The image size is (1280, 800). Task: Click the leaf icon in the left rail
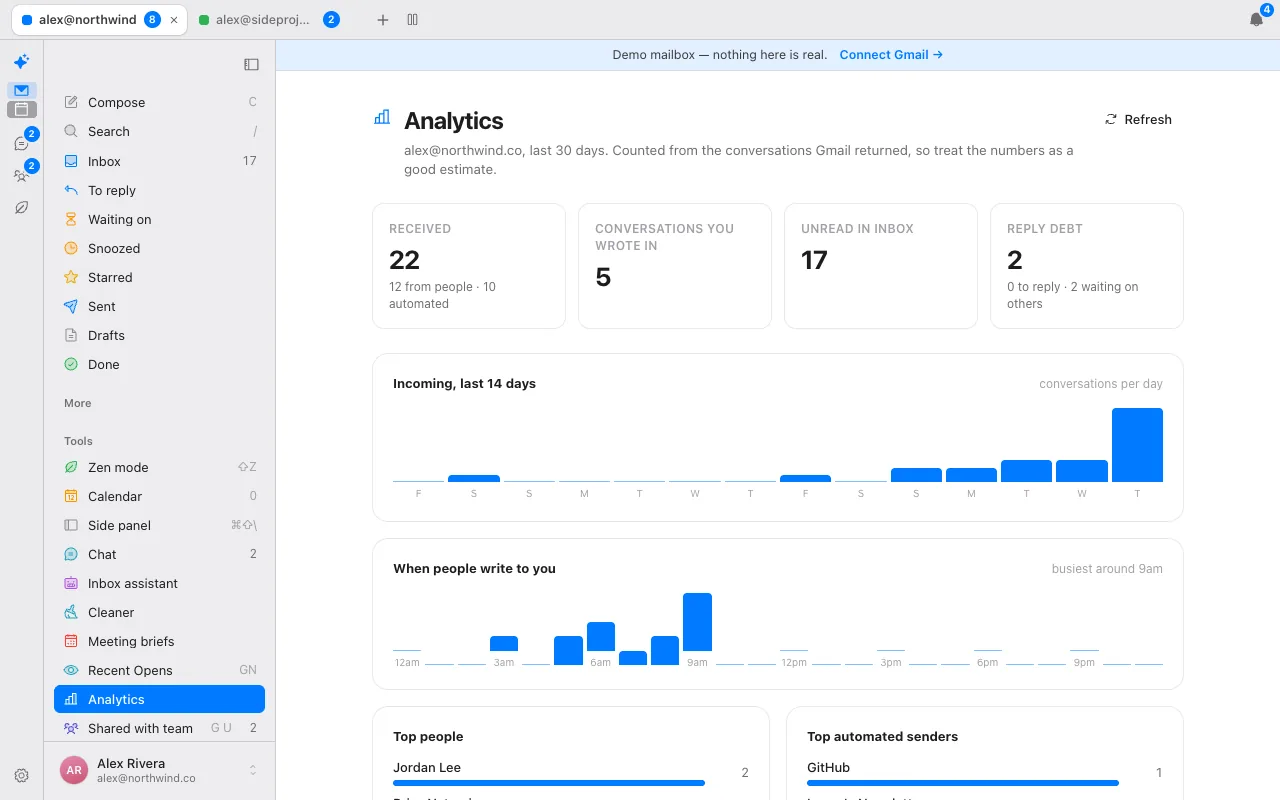(21, 208)
